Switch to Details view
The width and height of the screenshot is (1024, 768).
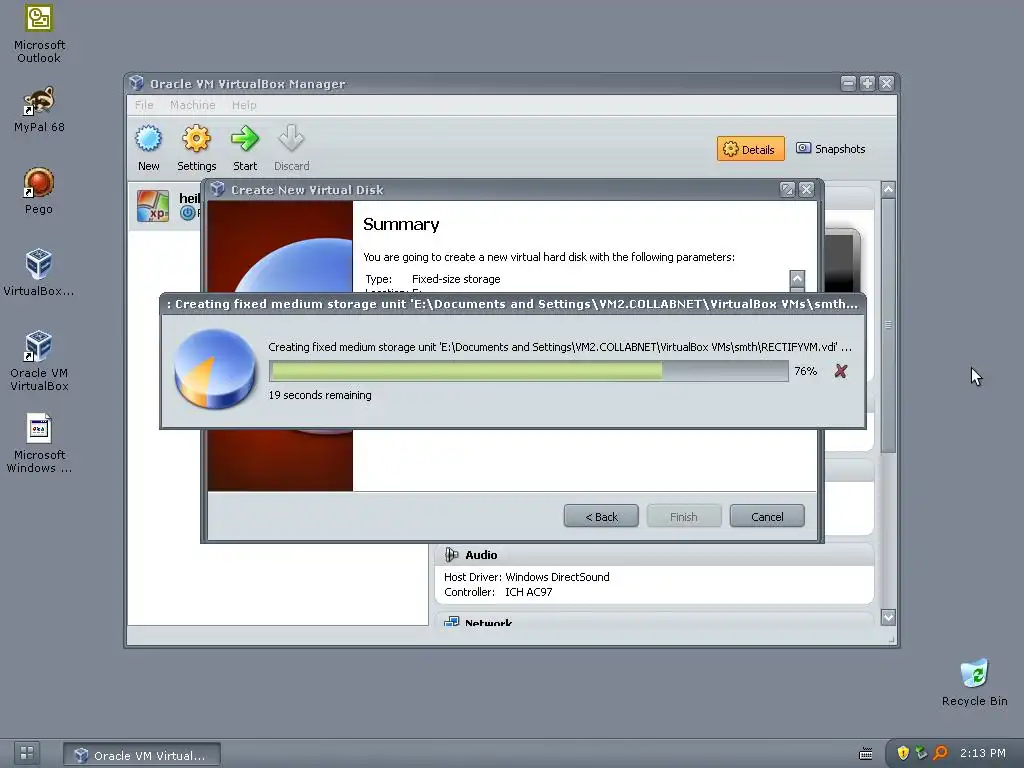(750, 149)
